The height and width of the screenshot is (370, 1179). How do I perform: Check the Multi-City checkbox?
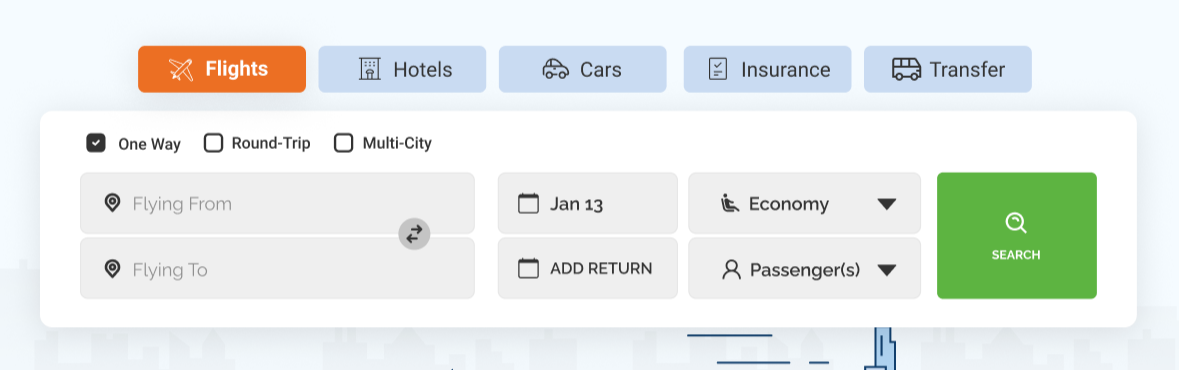coord(344,143)
